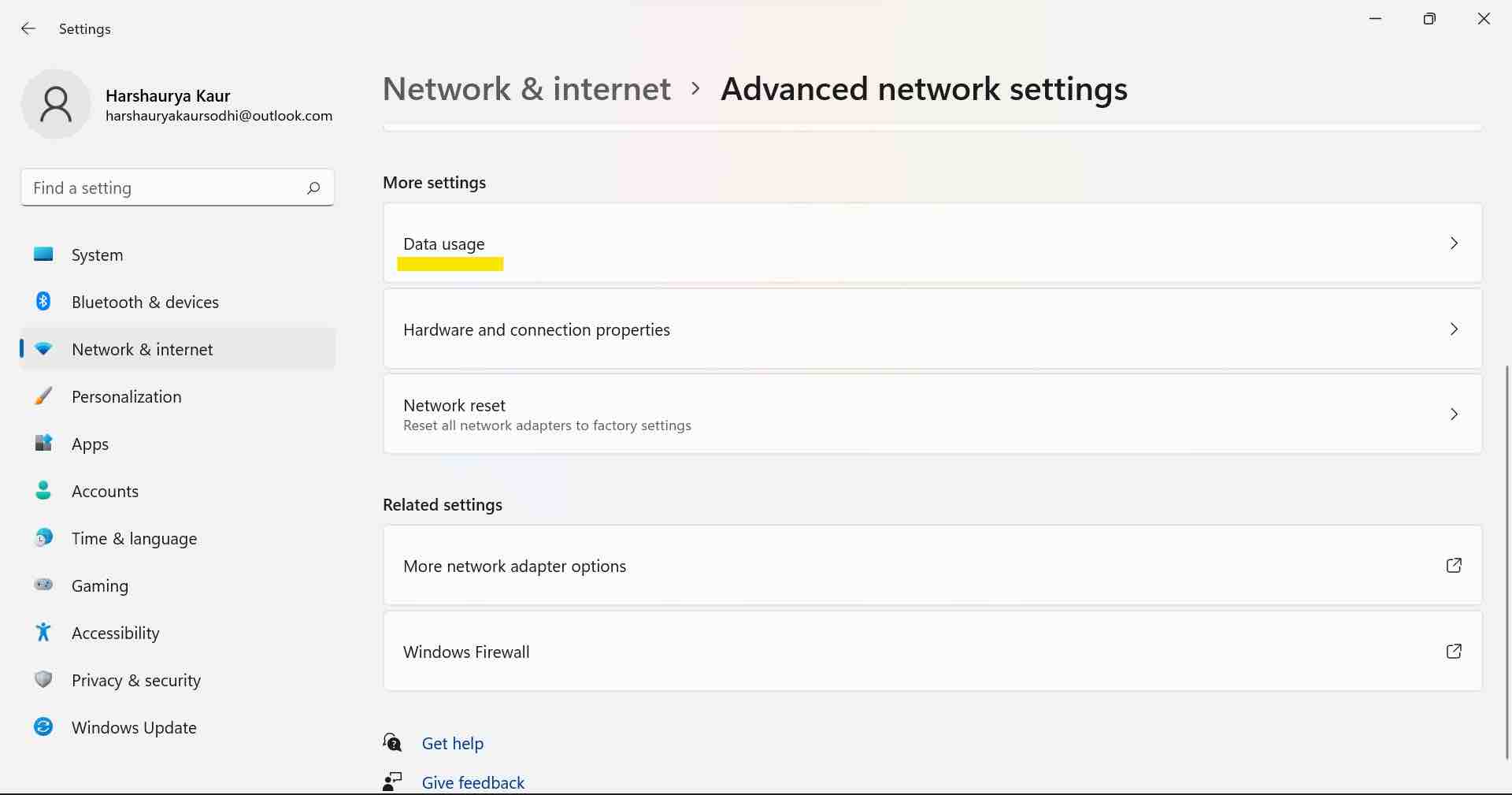Screen dimensions: 1512x795
Task: Open the Privacy & security section
Action: coord(135,680)
